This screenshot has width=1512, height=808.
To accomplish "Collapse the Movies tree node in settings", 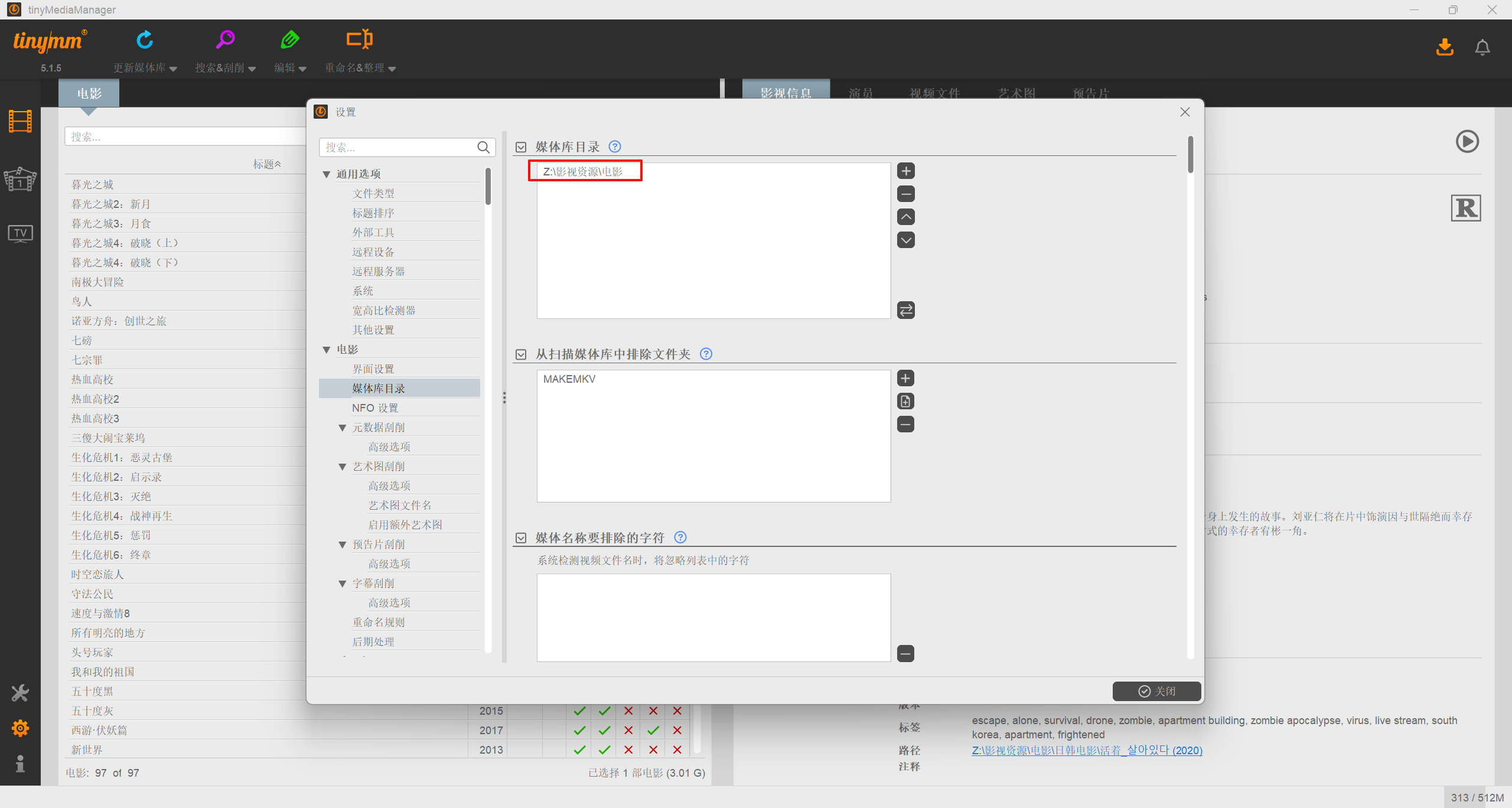I will pos(327,350).
